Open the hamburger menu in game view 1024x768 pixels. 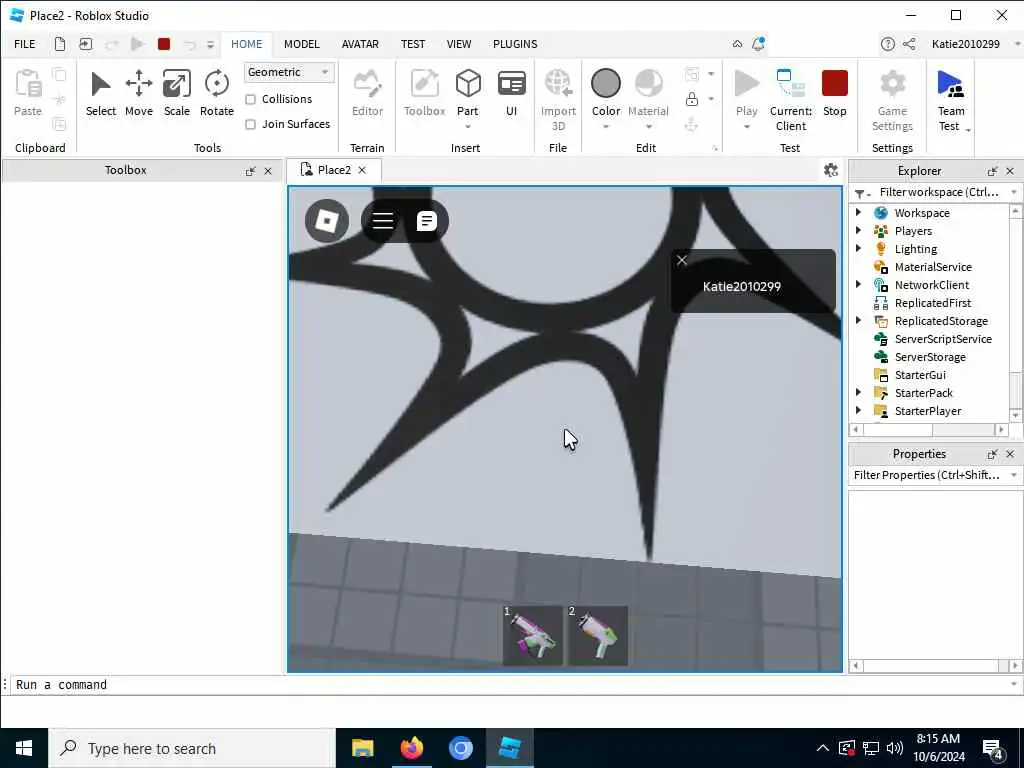383,221
